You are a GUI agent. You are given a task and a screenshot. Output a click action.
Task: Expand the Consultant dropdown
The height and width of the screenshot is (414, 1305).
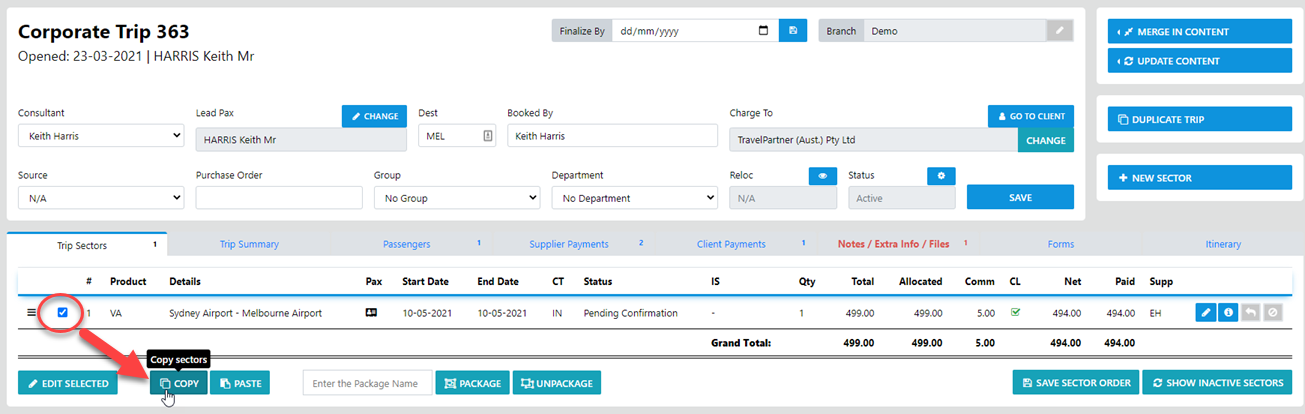point(101,136)
